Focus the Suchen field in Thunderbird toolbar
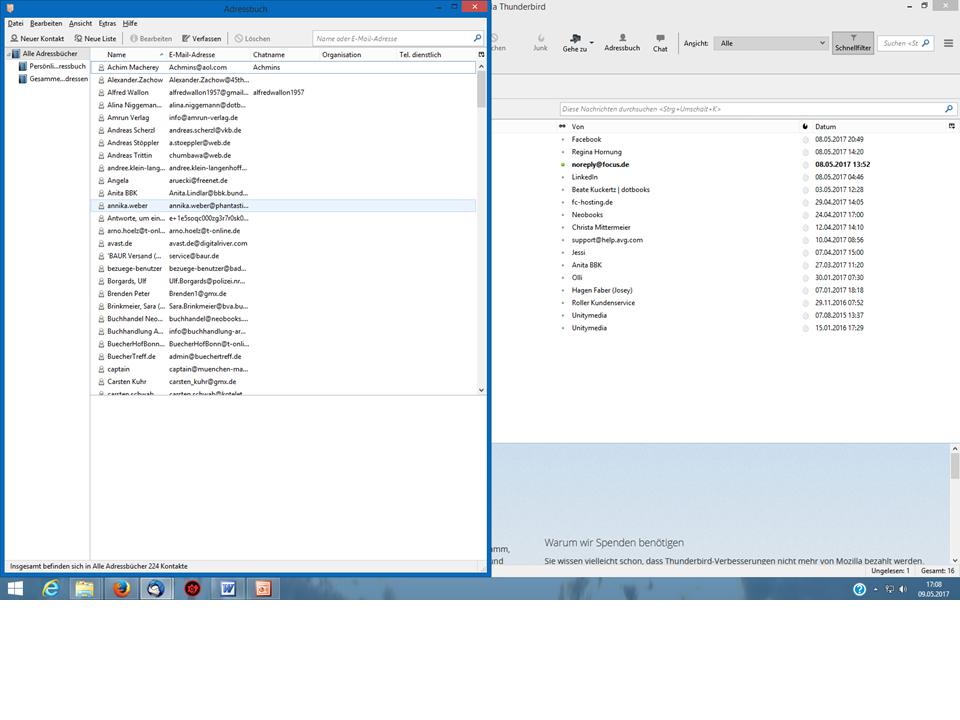960x720 pixels. tap(906, 43)
